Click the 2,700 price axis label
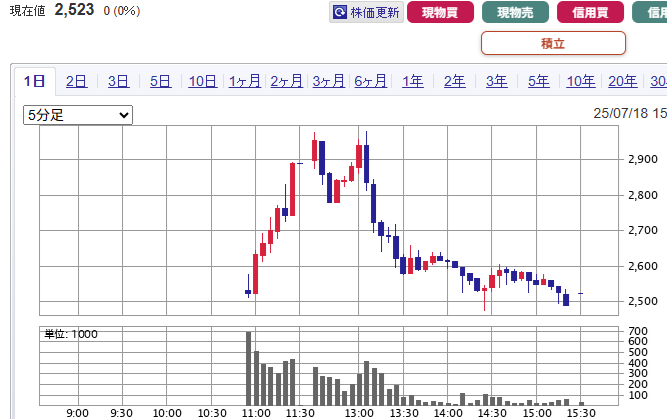 [643, 230]
